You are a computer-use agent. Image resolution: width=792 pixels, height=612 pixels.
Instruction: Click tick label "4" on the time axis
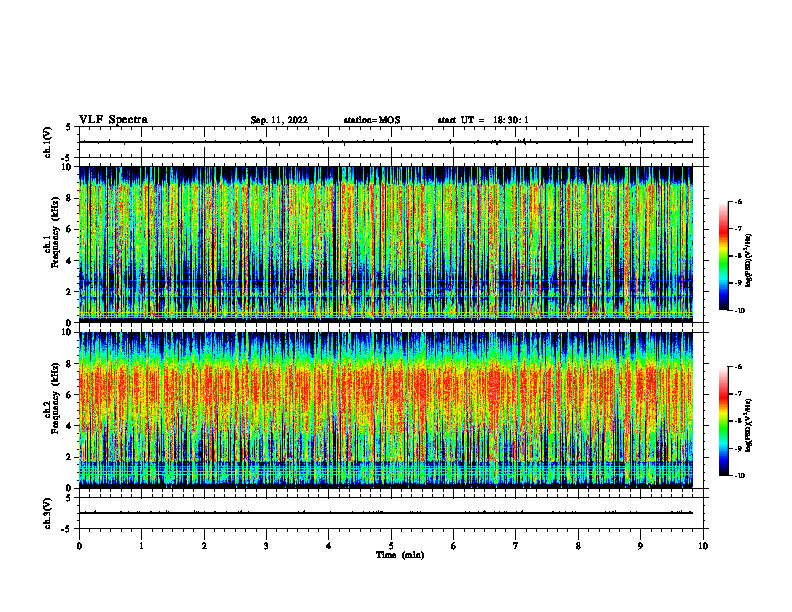click(329, 546)
